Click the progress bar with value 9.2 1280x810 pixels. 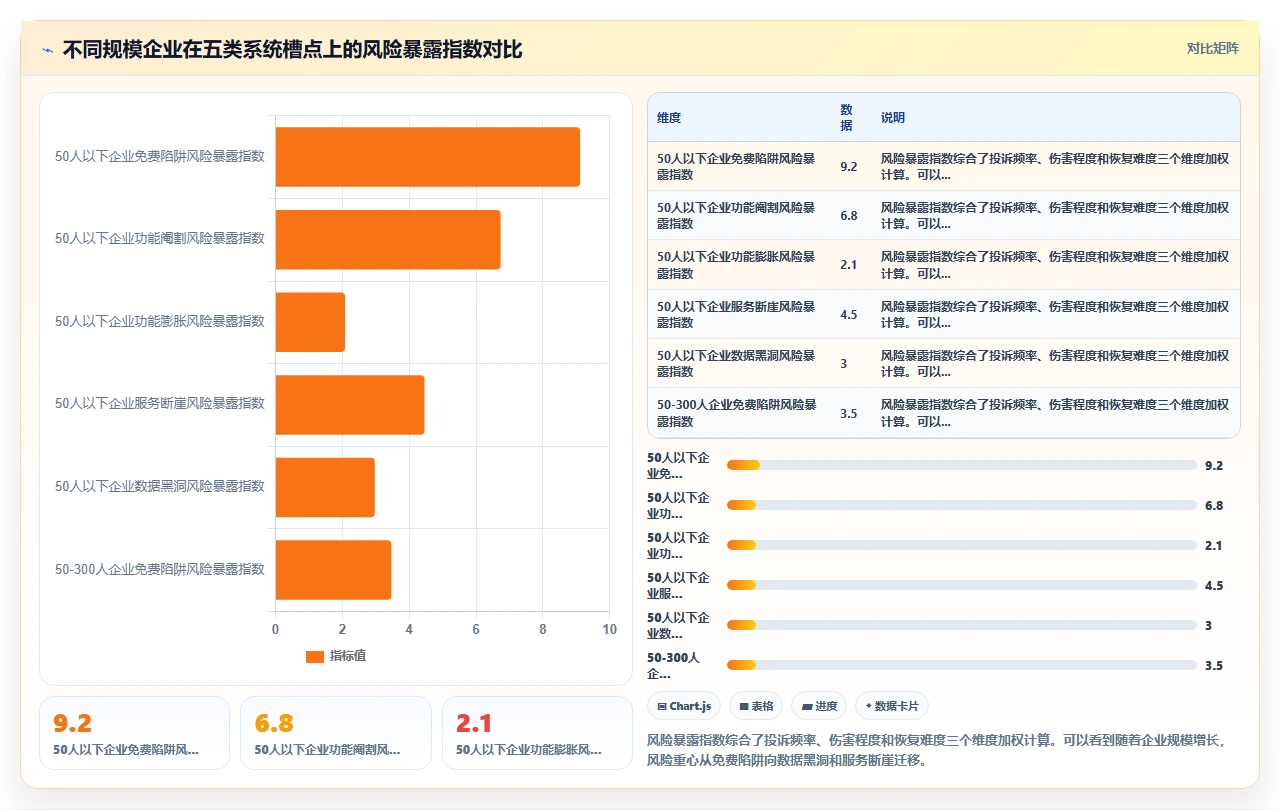(961, 465)
